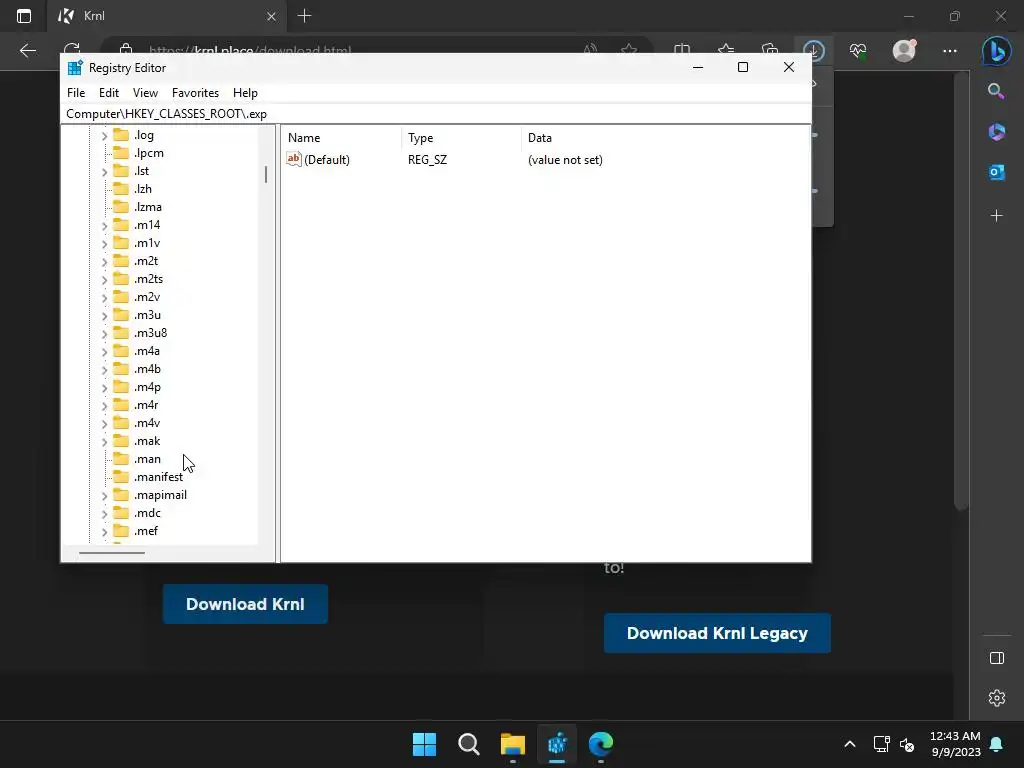Open the Windows Start menu
1024x768 pixels.
click(424, 744)
